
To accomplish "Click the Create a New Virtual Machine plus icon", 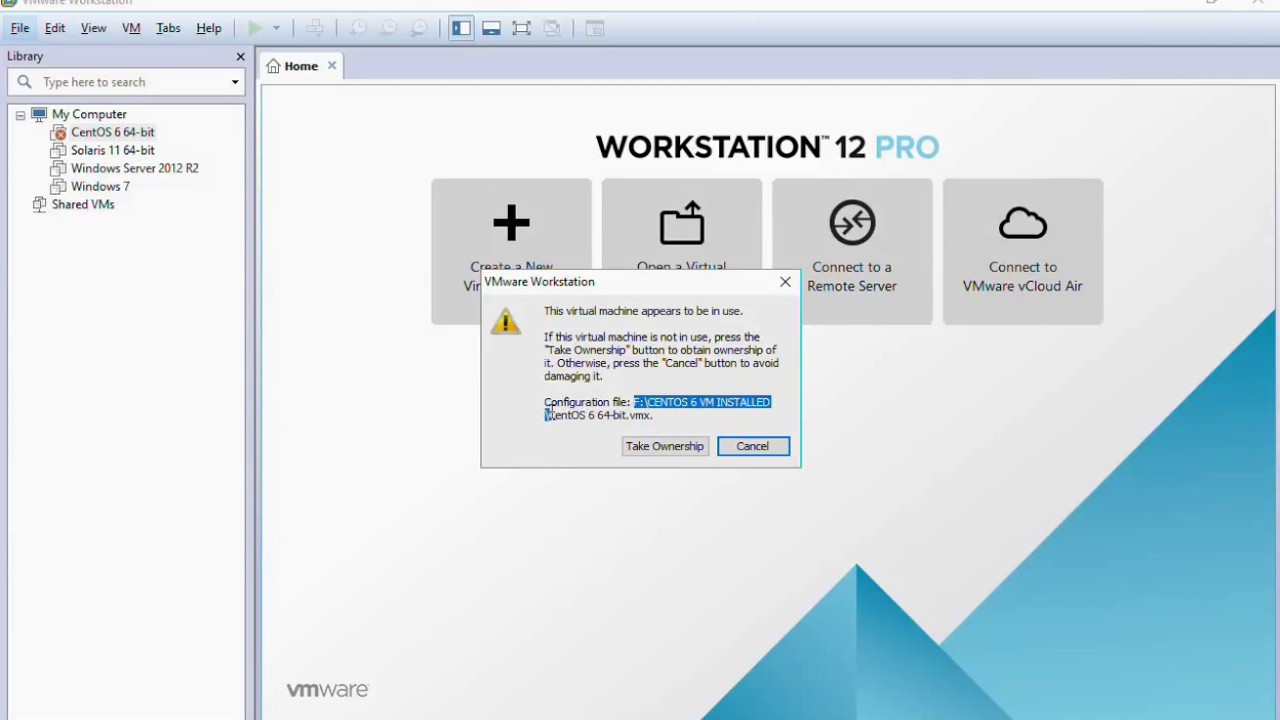I will 511,223.
